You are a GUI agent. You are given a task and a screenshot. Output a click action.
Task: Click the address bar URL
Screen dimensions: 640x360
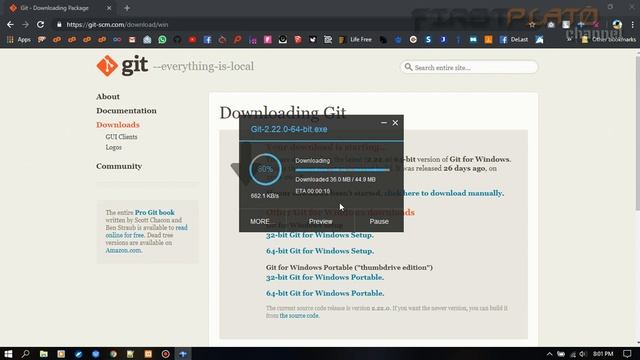117,24
